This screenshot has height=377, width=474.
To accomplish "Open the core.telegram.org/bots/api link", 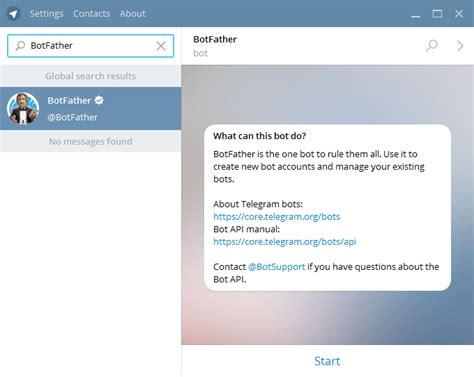I will [x=285, y=242].
